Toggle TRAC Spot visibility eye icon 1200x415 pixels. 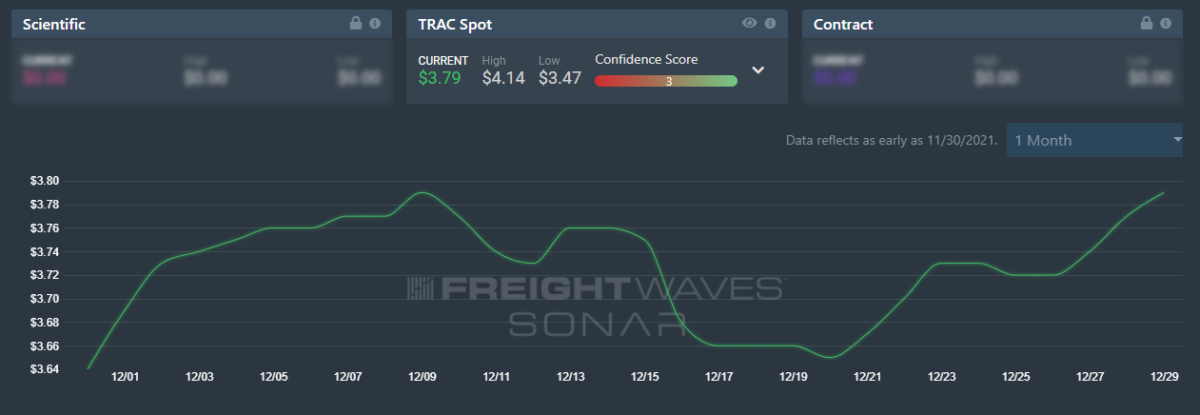pyautogui.click(x=750, y=23)
